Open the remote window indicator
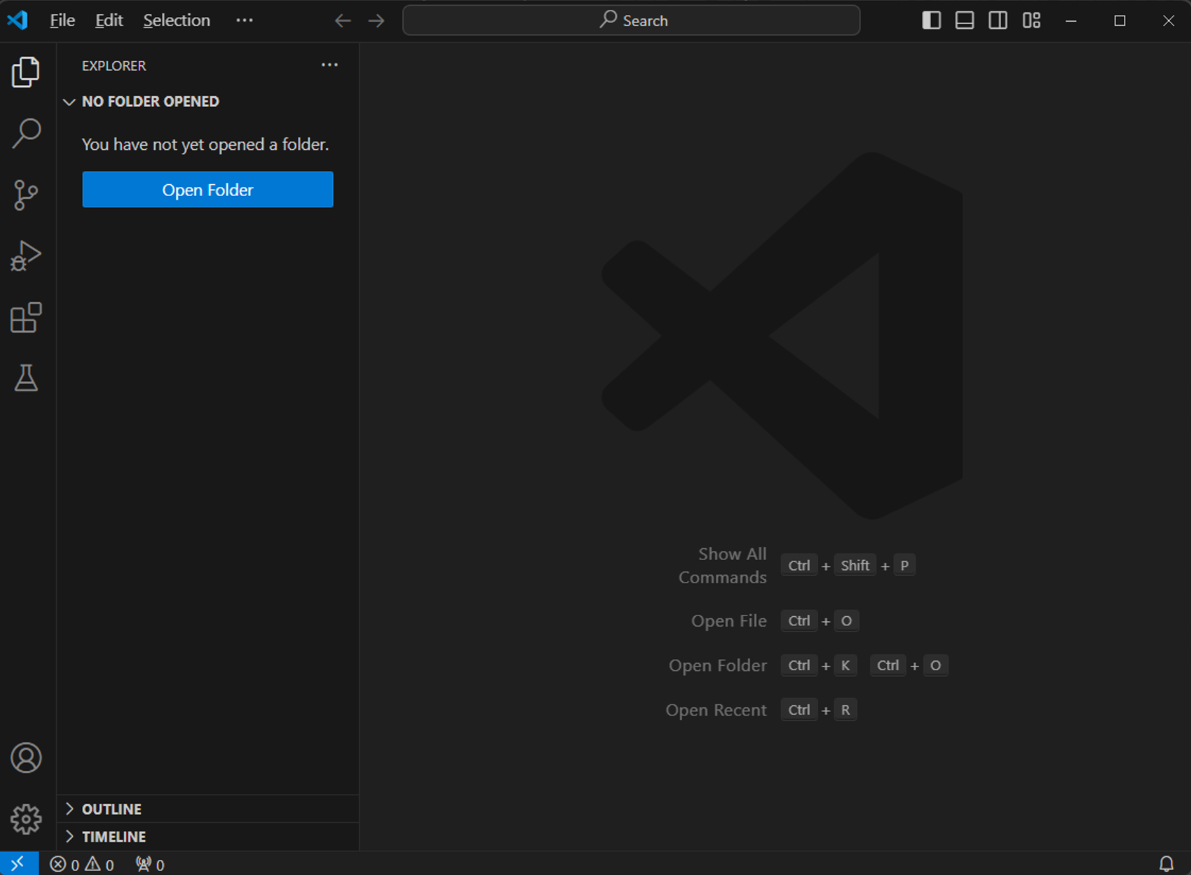The width and height of the screenshot is (1191, 875). click(x=18, y=864)
